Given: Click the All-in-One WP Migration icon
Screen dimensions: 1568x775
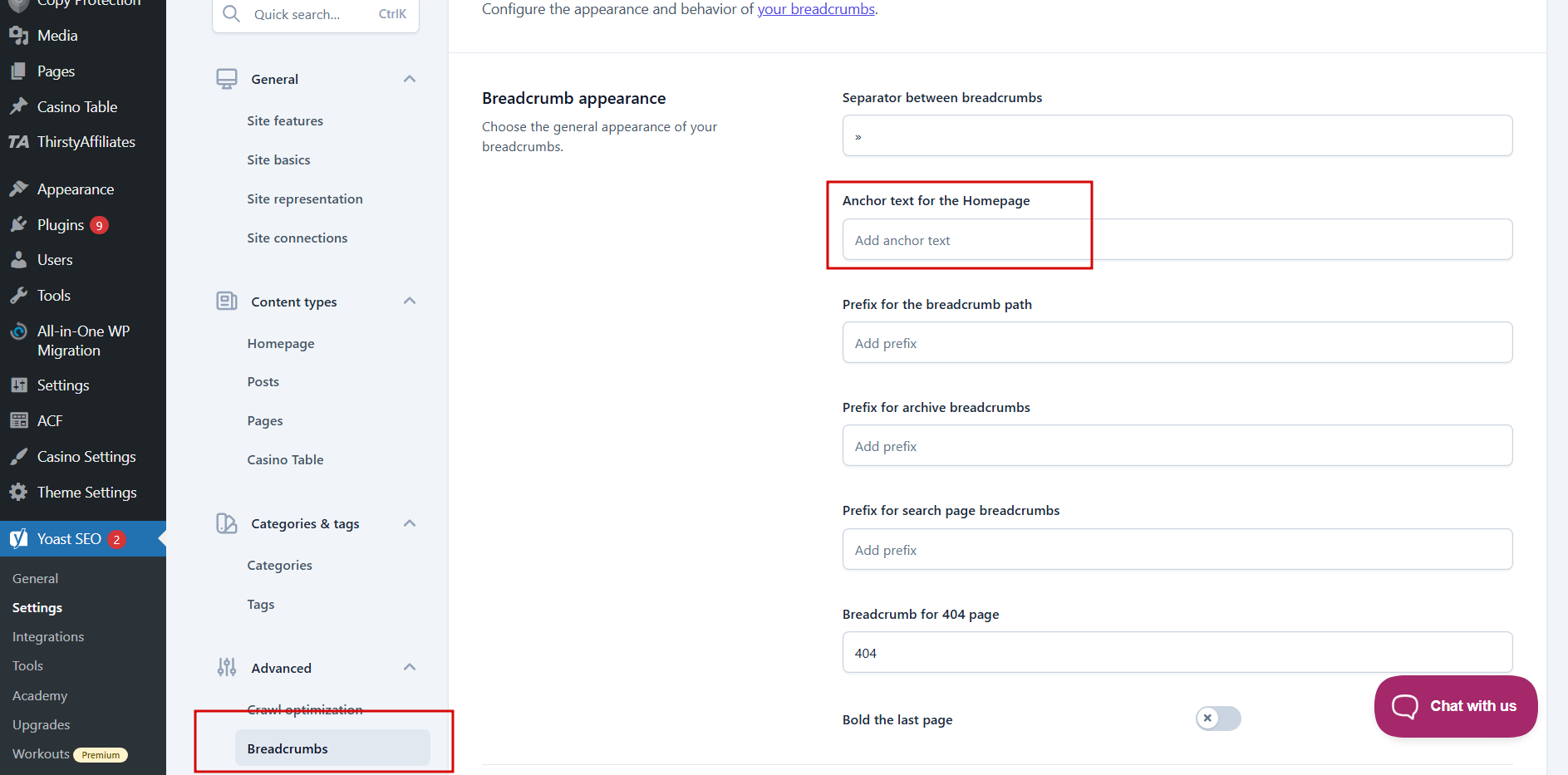Looking at the screenshot, I should (18, 331).
